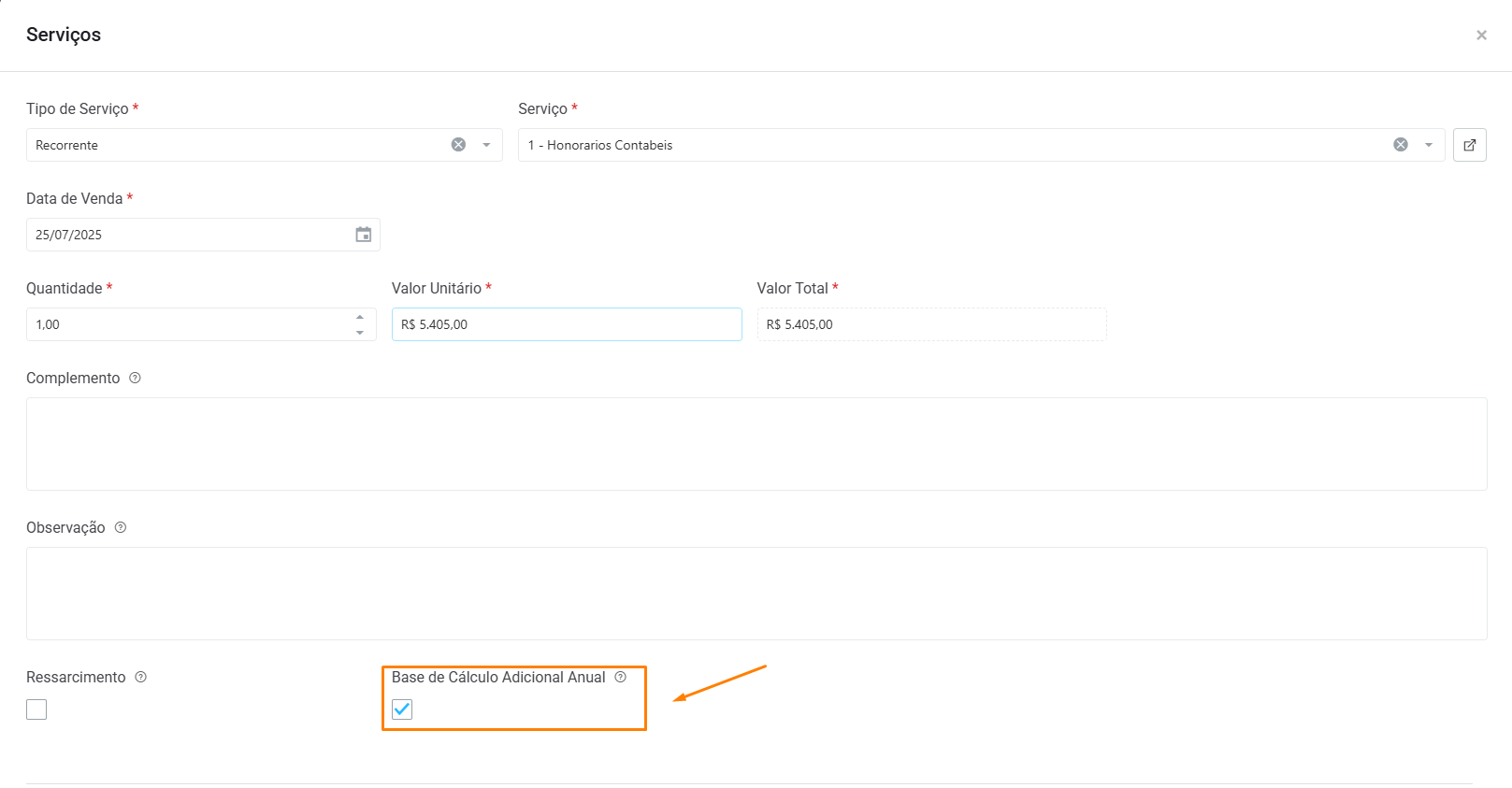Click into the Observação text area
The width and height of the screenshot is (1512, 788).
756,594
